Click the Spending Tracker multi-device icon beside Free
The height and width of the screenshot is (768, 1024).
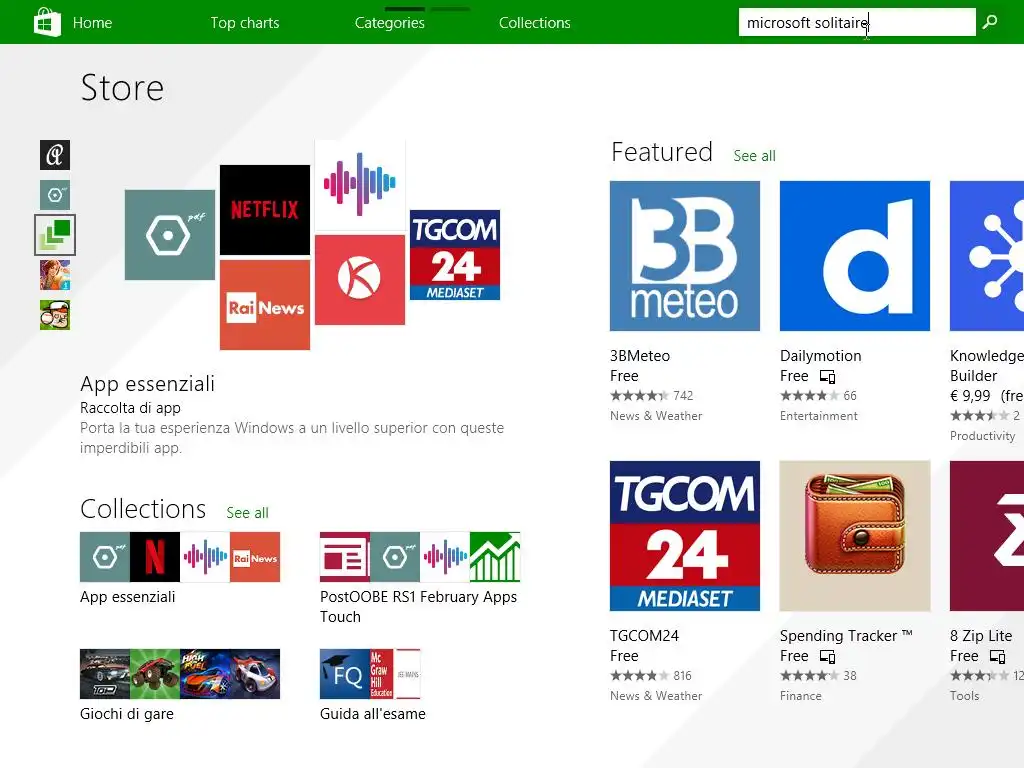click(x=827, y=657)
